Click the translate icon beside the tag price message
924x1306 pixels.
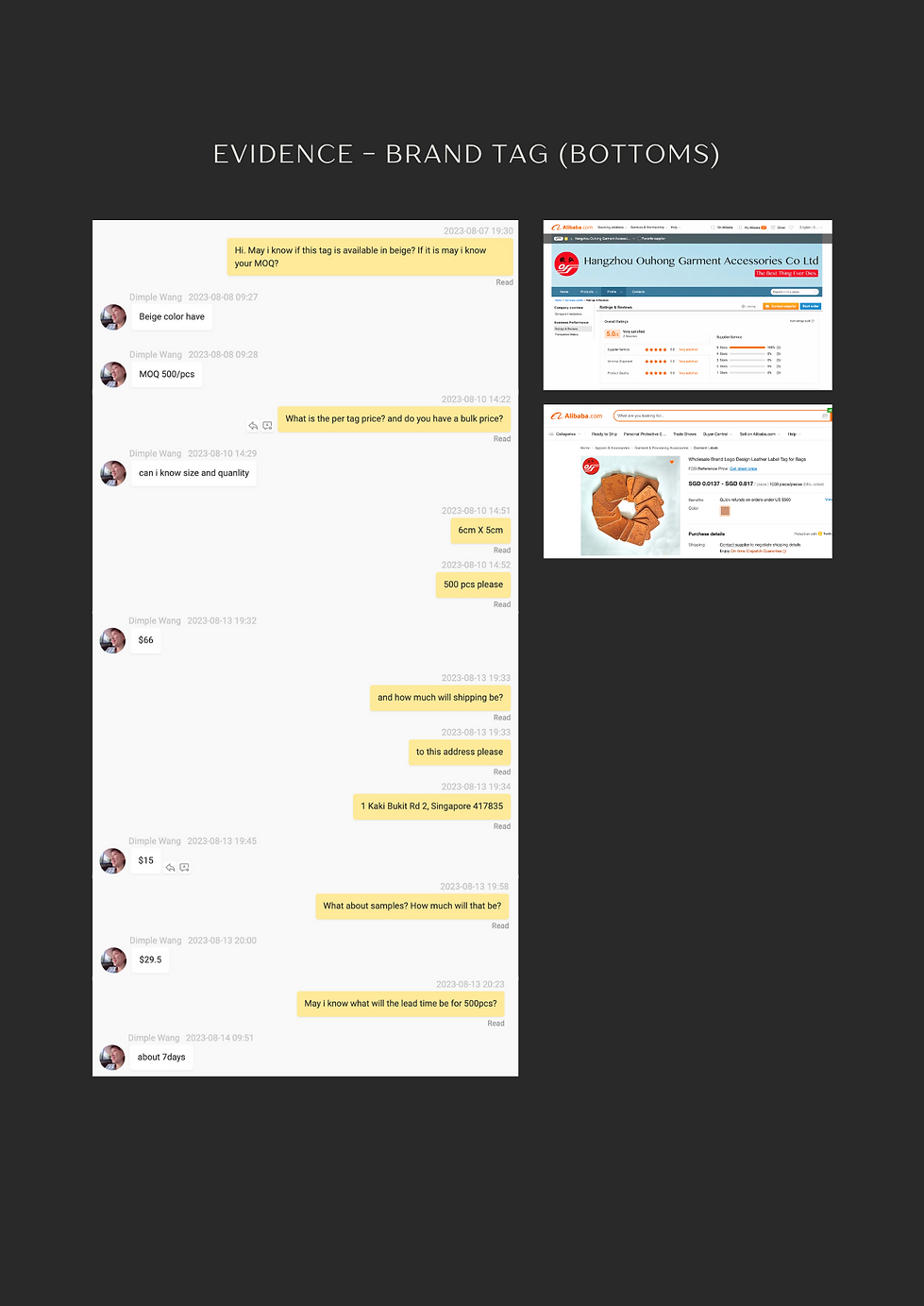tap(267, 426)
